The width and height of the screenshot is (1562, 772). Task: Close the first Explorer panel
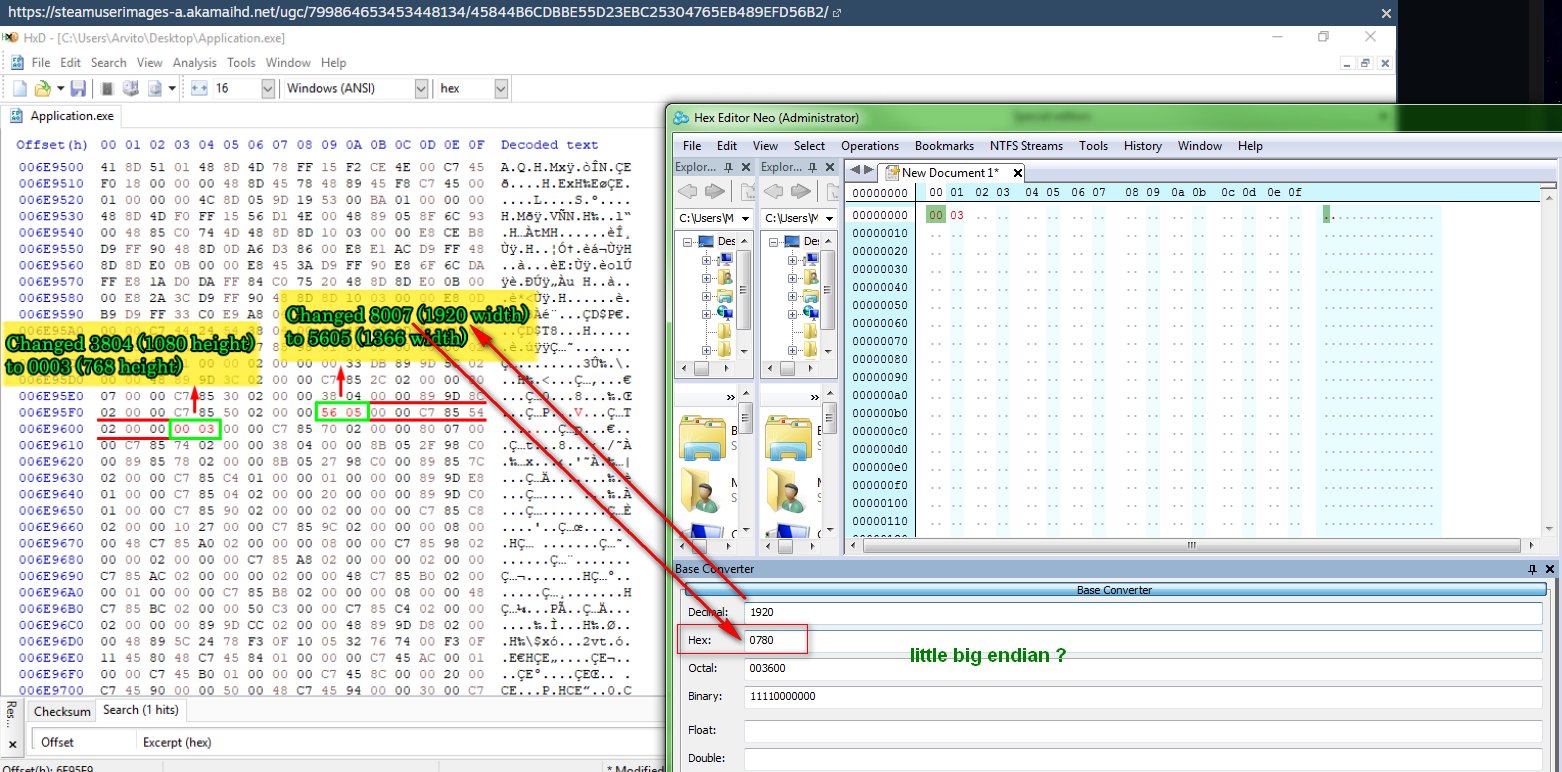747,167
